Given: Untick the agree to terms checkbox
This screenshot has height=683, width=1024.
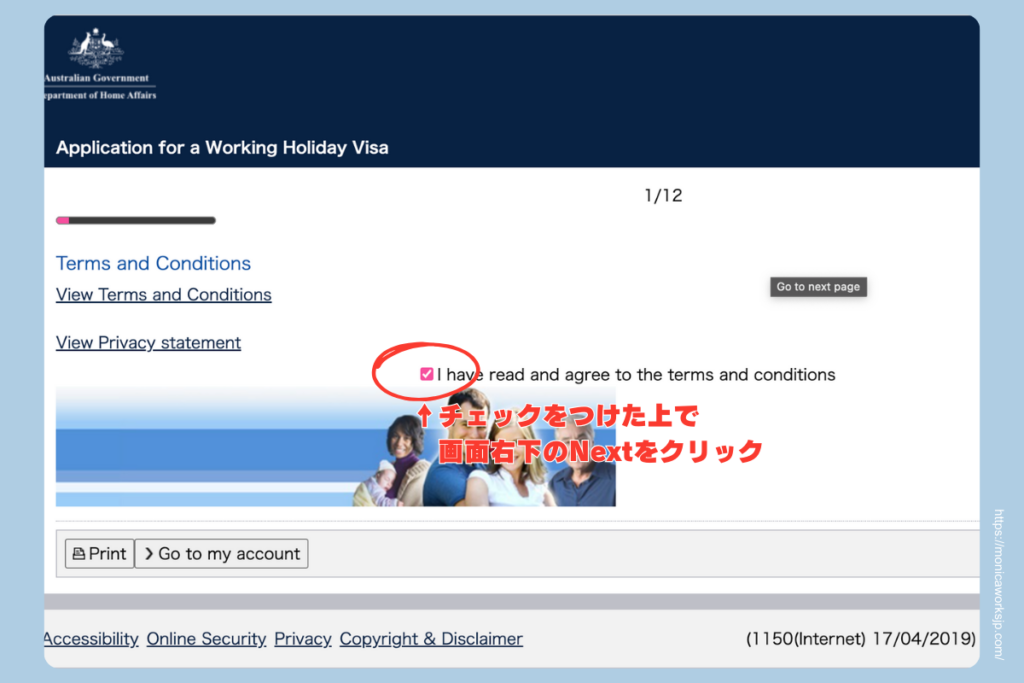Looking at the screenshot, I should click(x=426, y=374).
